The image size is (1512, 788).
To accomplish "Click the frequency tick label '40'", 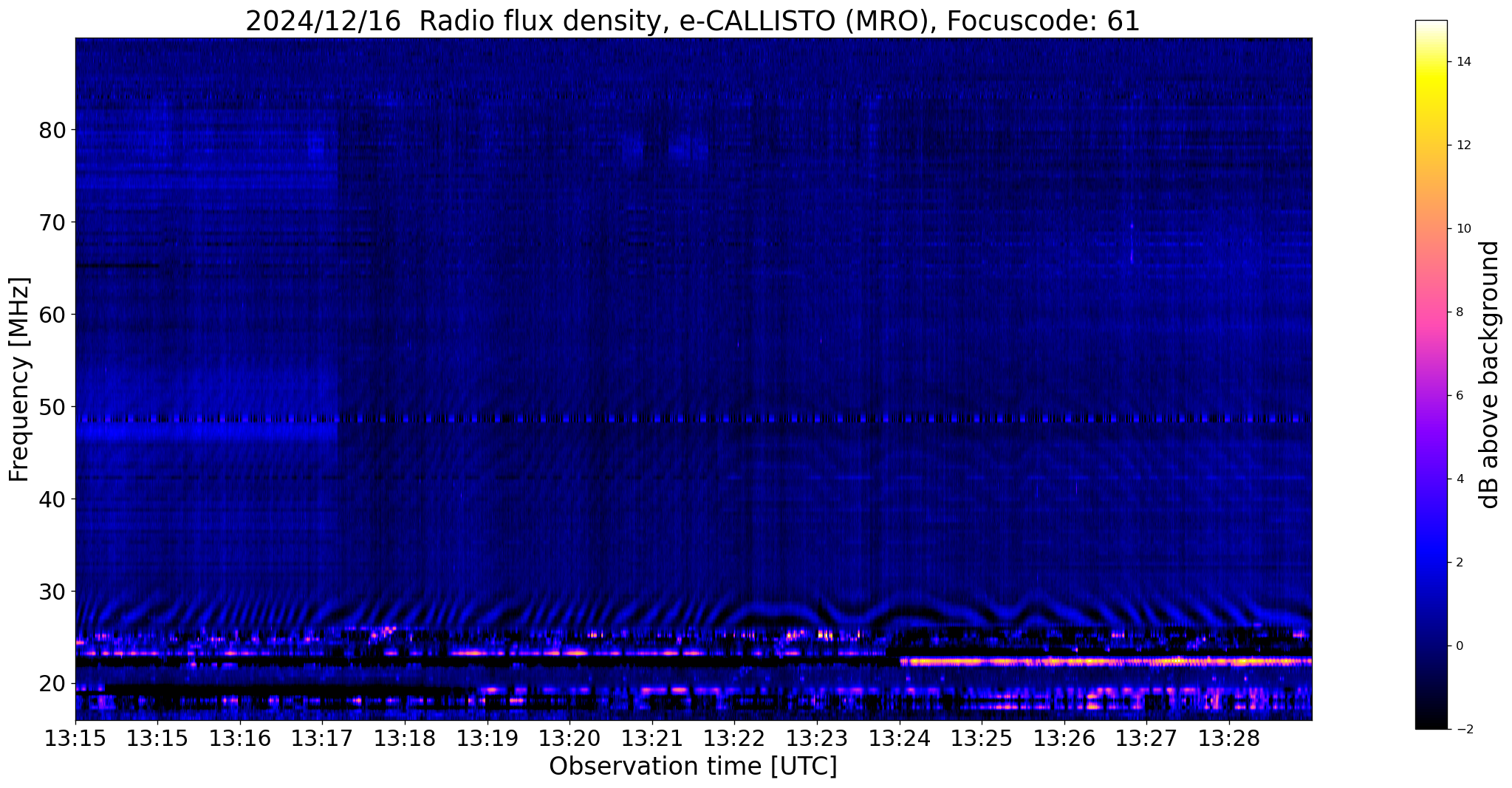I will pos(52,499).
